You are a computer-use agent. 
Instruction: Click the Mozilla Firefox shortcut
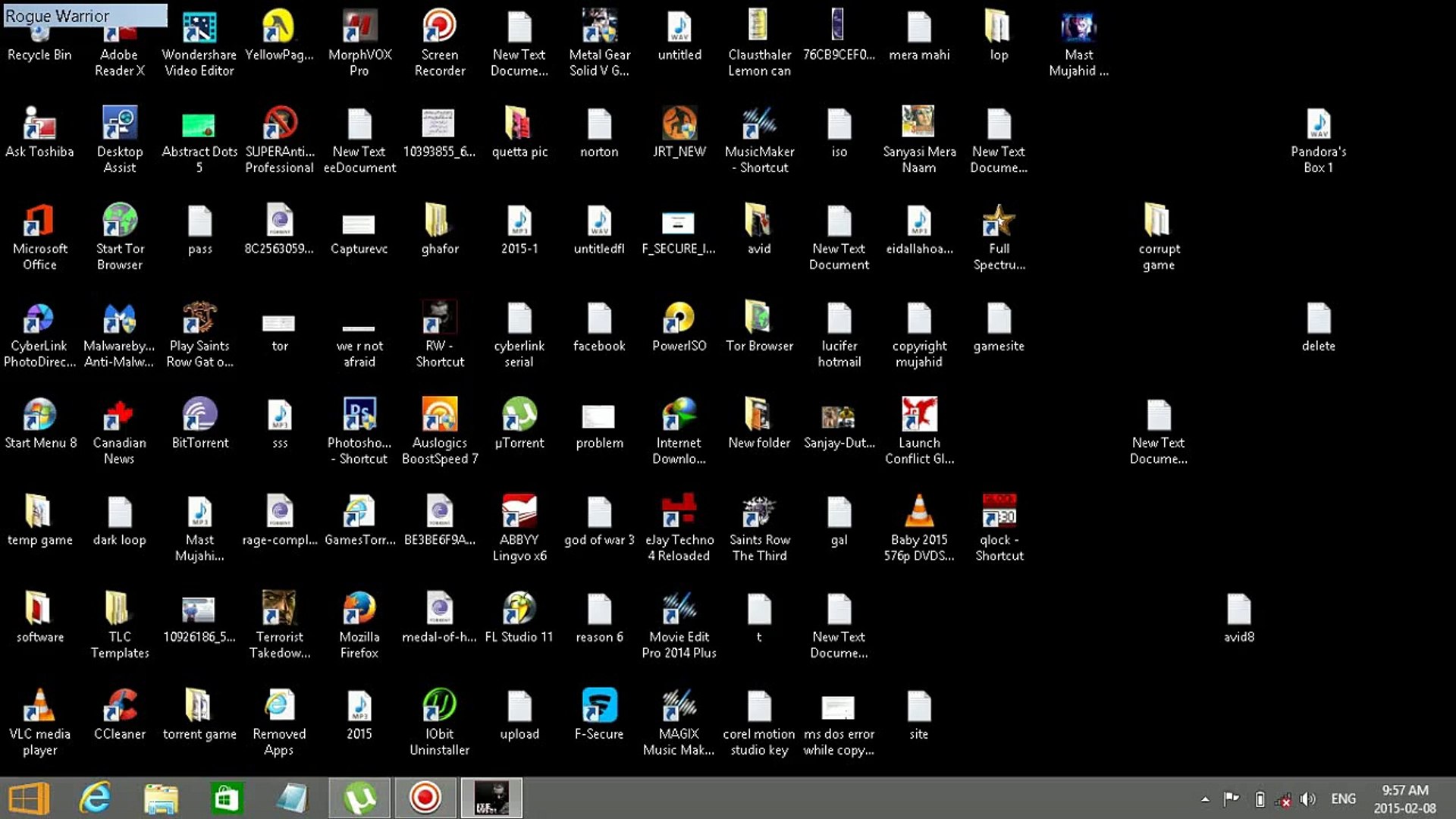359,626
